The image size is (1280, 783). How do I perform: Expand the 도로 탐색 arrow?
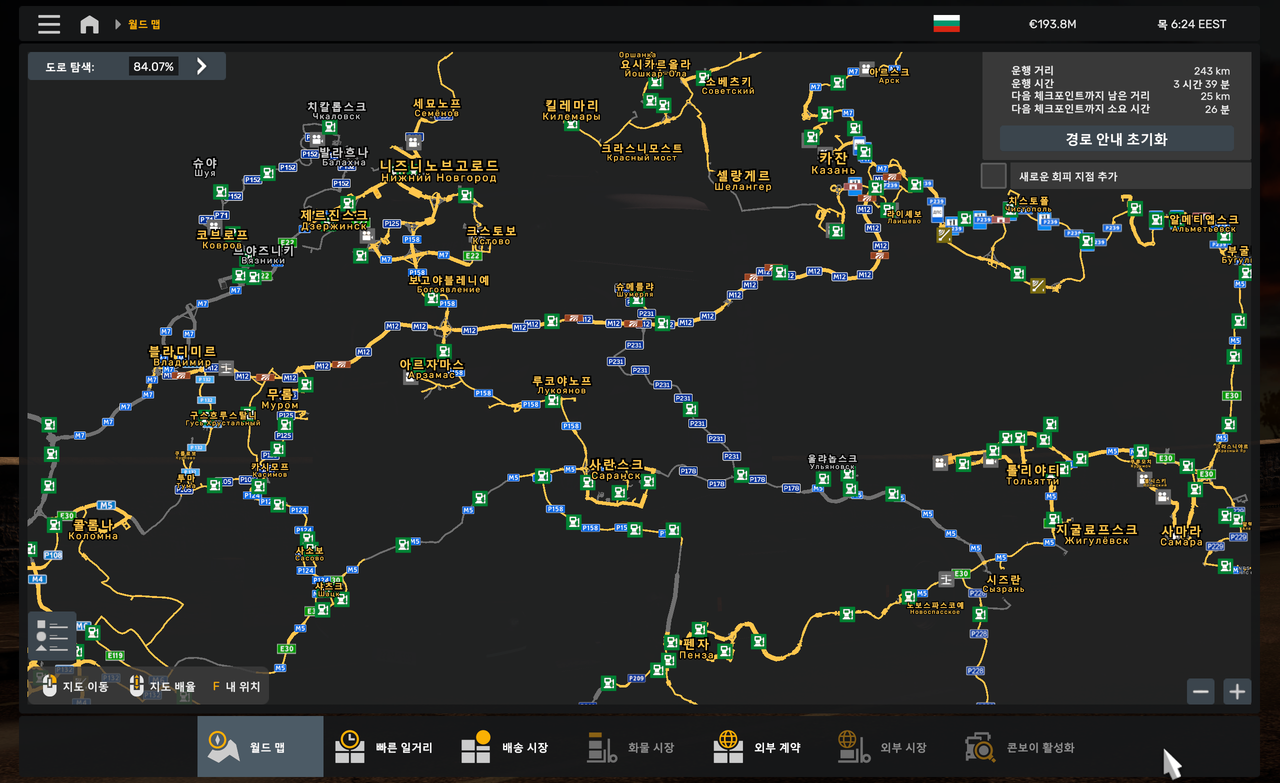201,66
